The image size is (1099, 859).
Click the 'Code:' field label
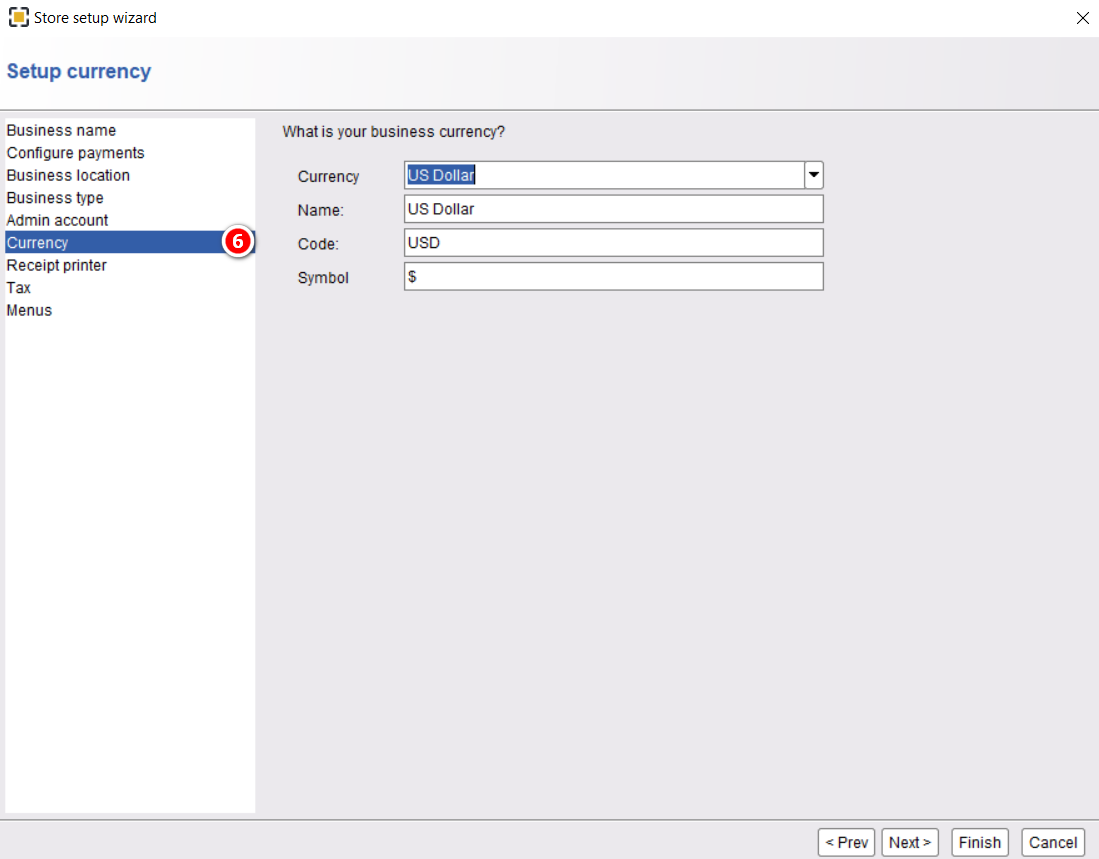coord(318,244)
